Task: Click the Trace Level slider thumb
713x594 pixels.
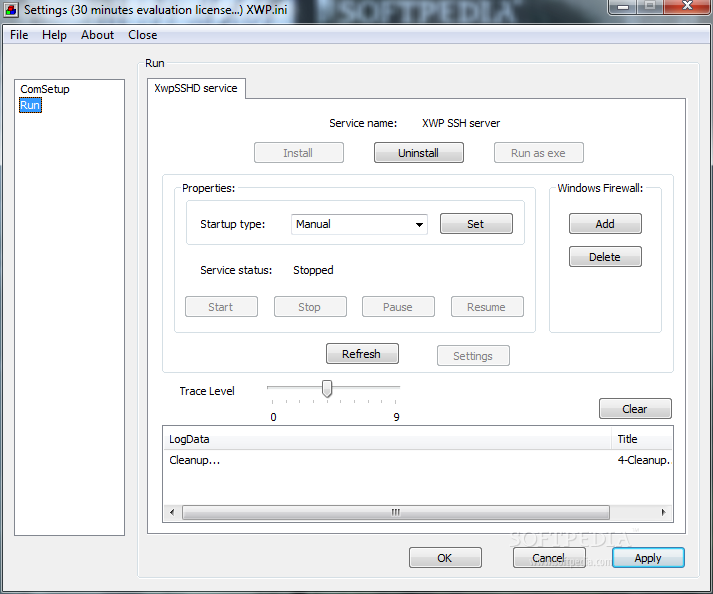Action: [327, 388]
